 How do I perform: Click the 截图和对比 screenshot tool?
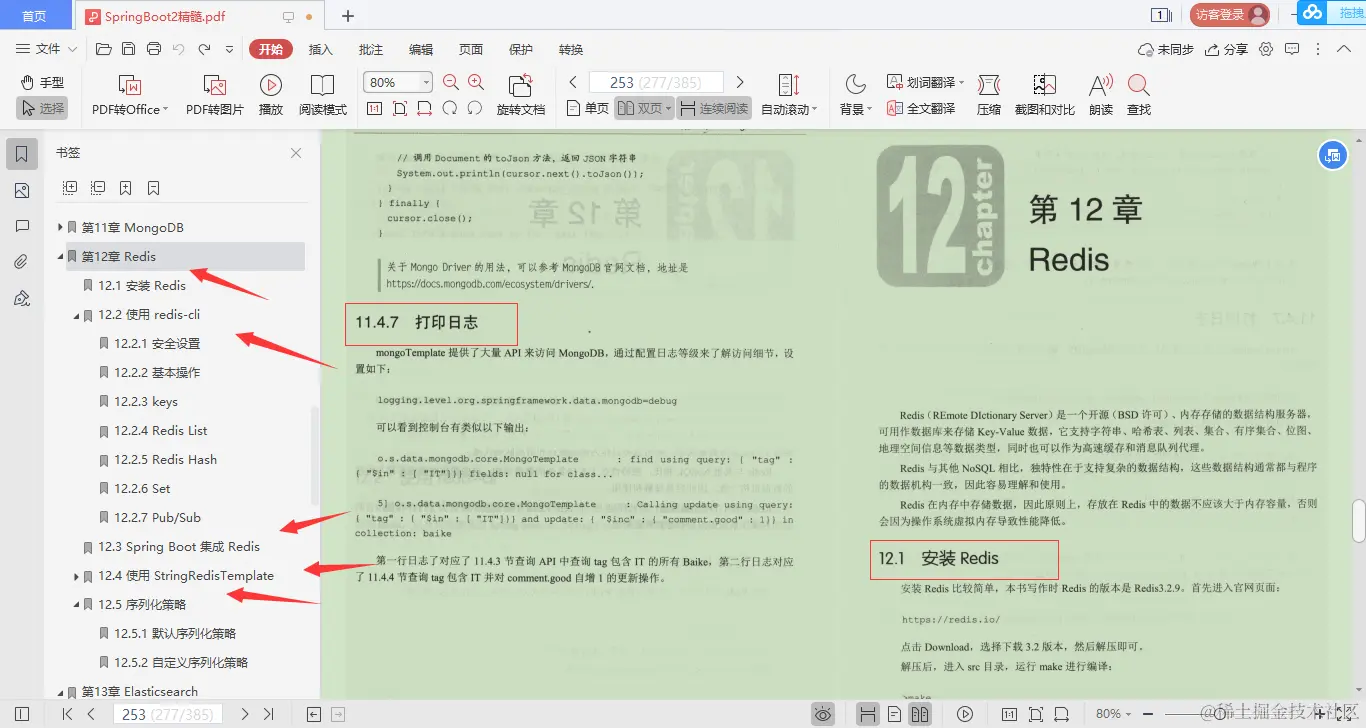pyautogui.click(x=1043, y=92)
